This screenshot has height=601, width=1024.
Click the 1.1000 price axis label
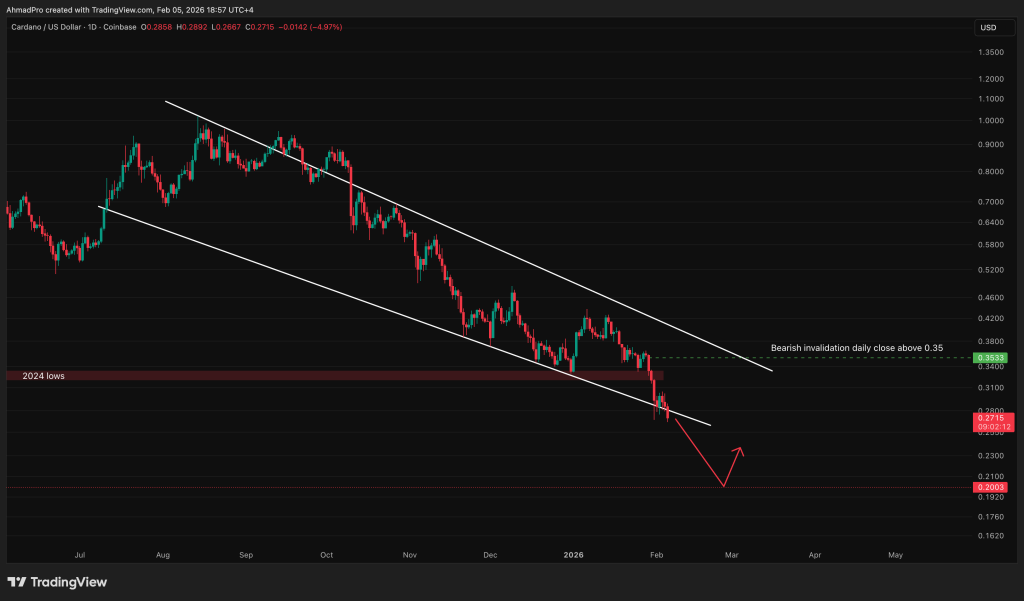991,99
